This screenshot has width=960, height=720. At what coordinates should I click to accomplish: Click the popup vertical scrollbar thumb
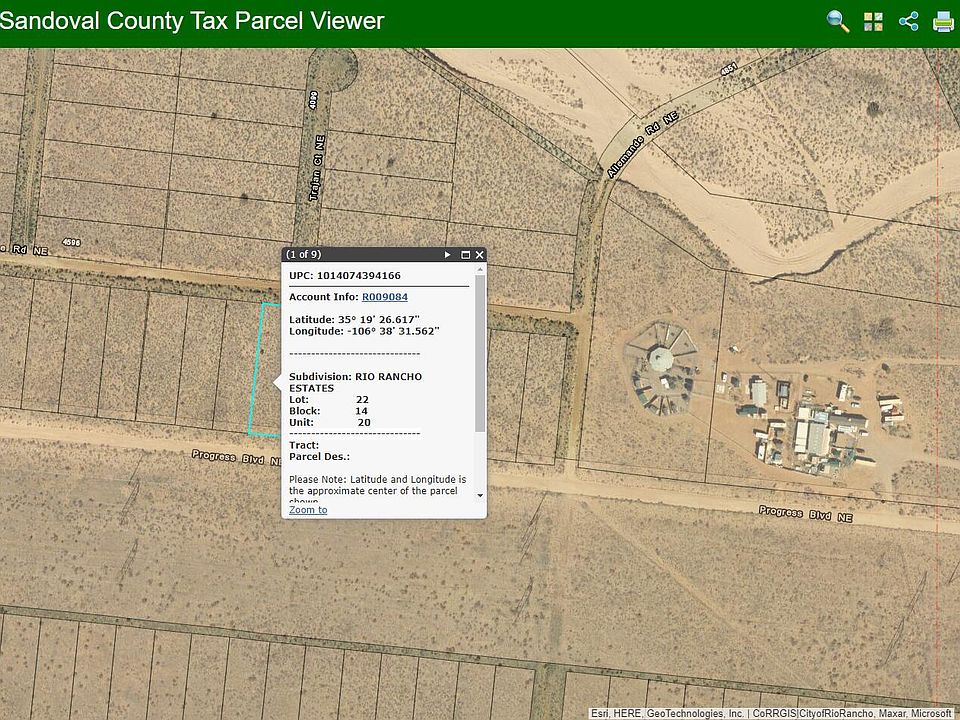click(x=480, y=350)
